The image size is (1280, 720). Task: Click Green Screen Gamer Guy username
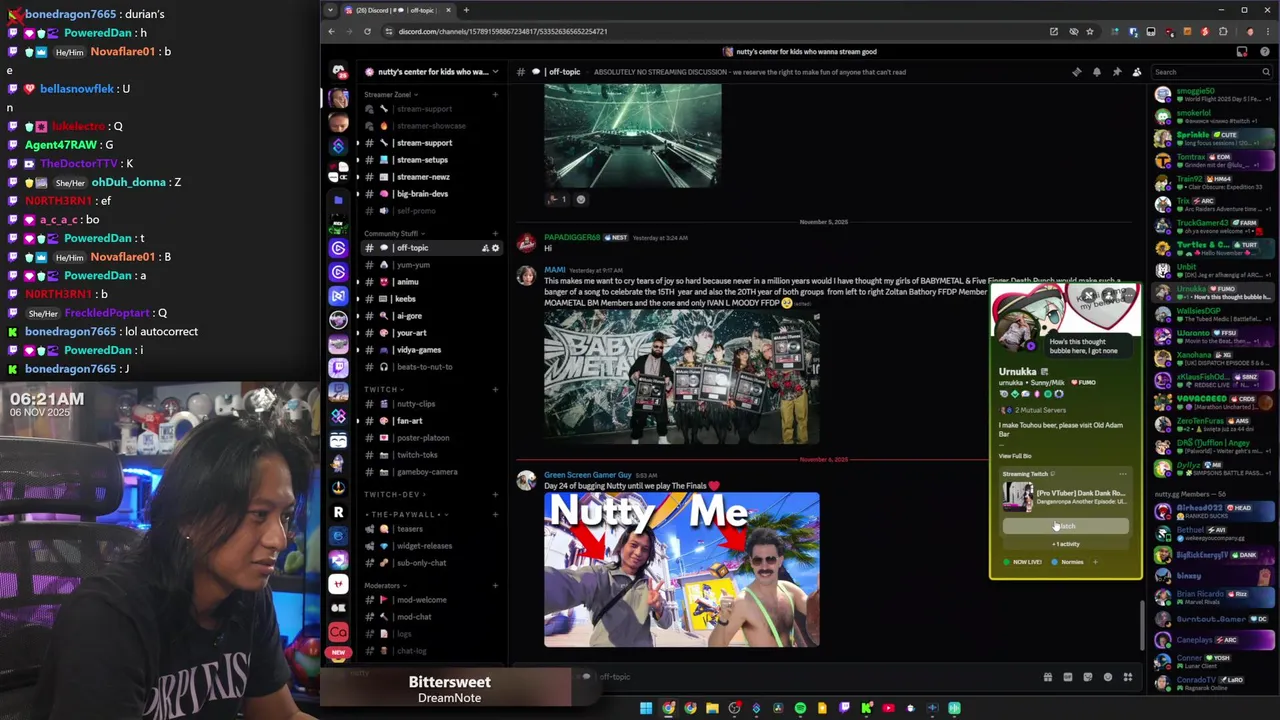[587, 475]
